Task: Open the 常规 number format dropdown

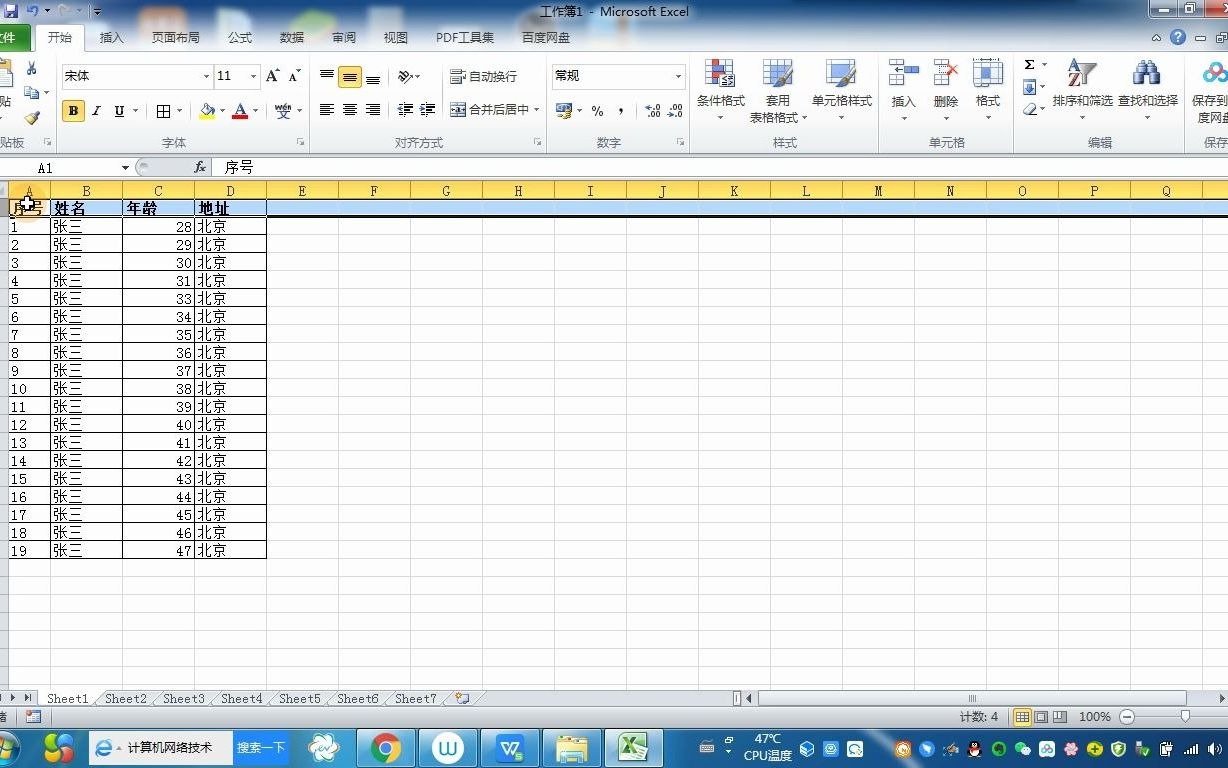Action: (678, 76)
